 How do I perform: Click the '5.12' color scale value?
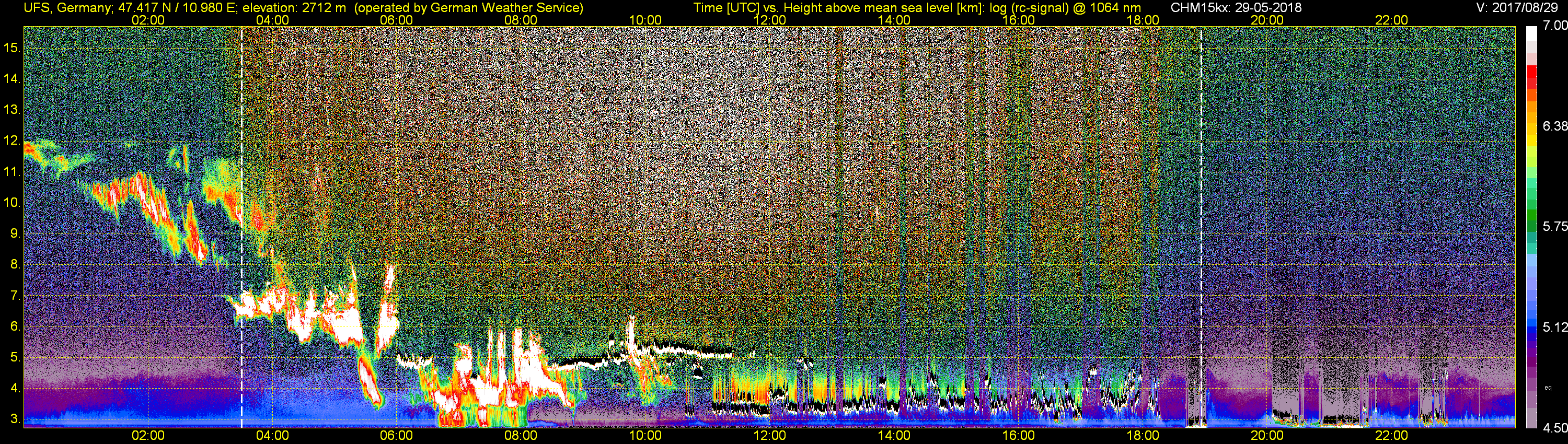click(1554, 327)
